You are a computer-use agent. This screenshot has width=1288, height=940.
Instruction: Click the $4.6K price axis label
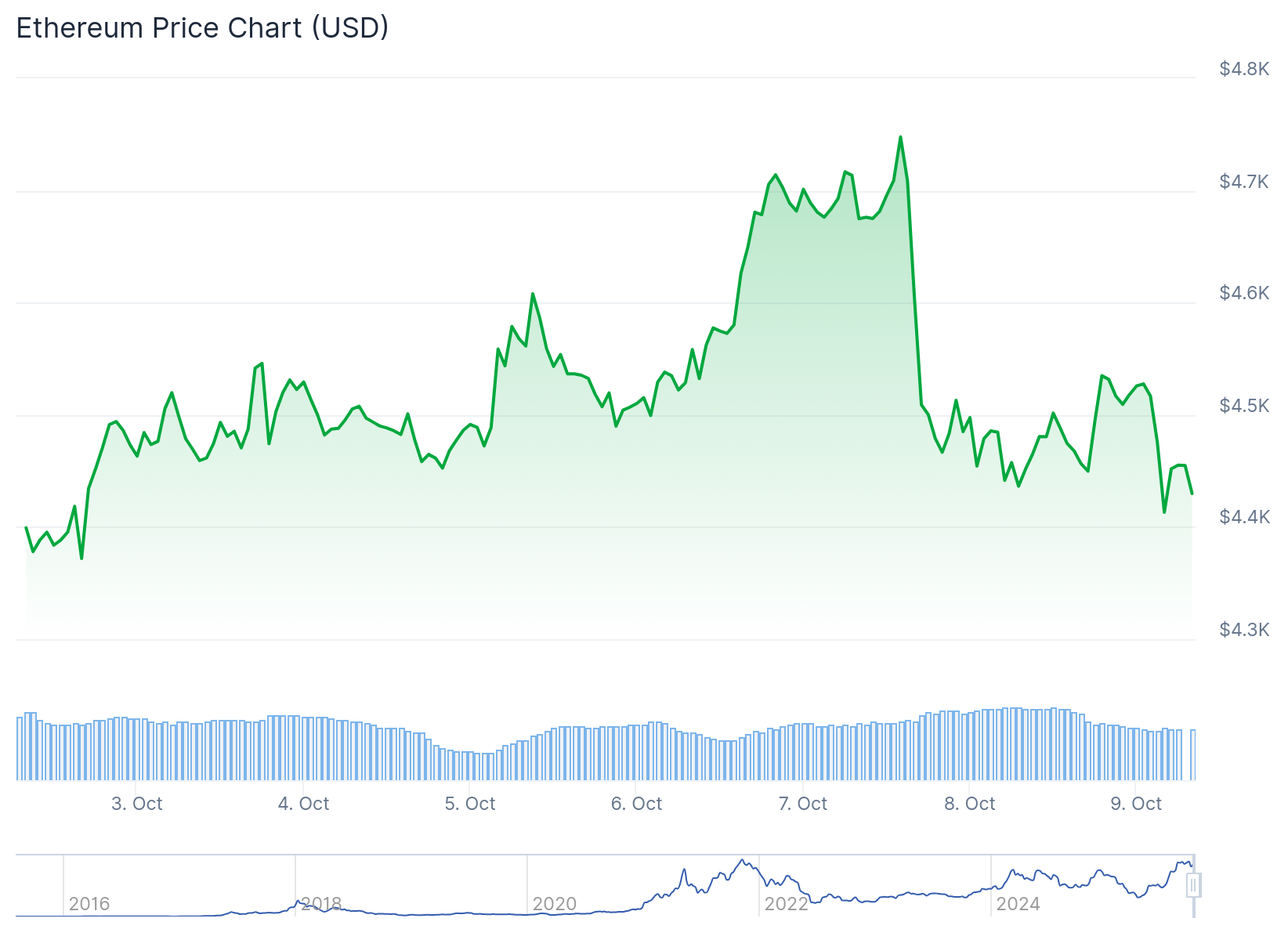(x=1244, y=293)
